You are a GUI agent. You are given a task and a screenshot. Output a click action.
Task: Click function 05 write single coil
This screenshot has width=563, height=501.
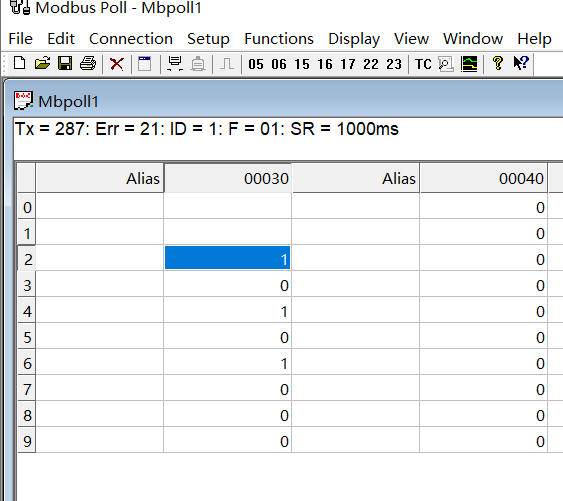[x=256, y=64]
